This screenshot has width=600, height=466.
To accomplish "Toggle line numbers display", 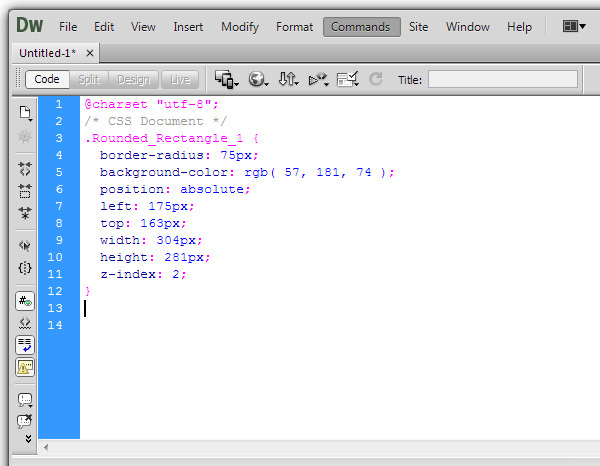I will click(25, 300).
